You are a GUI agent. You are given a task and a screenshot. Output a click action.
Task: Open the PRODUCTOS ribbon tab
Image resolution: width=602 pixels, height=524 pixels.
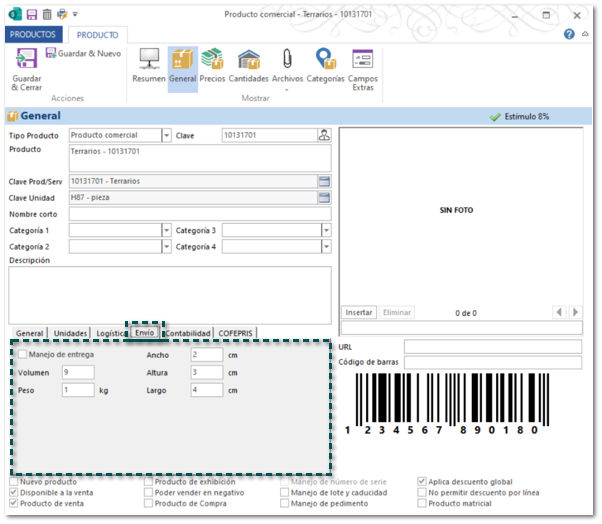(x=33, y=34)
